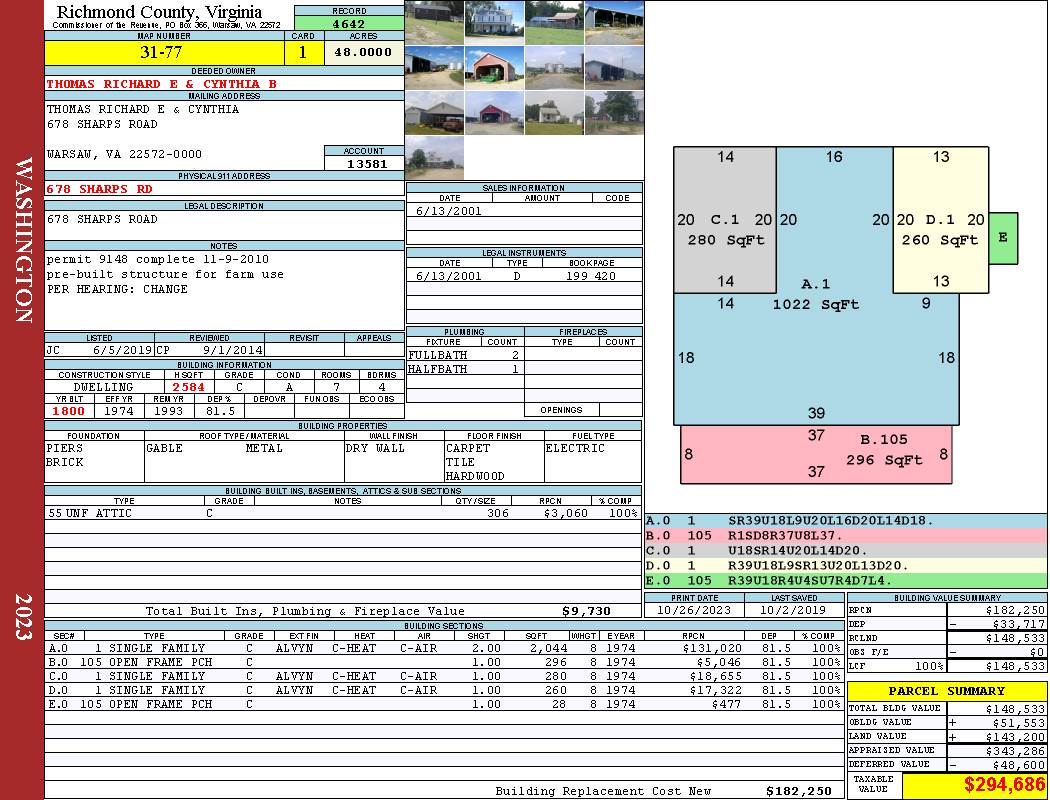The height and width of the screenshot is (800, 1050).
Task: Click the C.0 1 SINGLE FAMILY row
Action: coord(443,676)
